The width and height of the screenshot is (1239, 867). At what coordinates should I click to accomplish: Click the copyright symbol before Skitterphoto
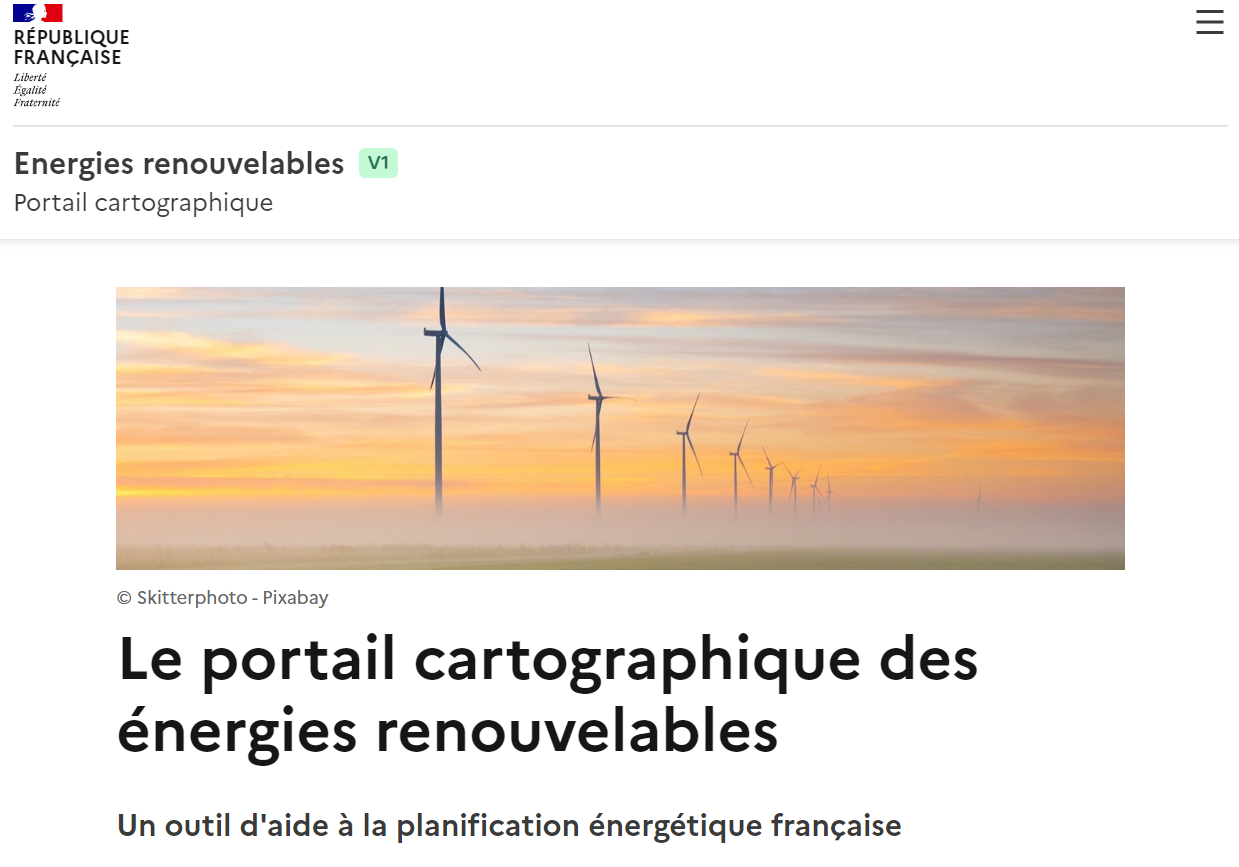click(124, 598)
